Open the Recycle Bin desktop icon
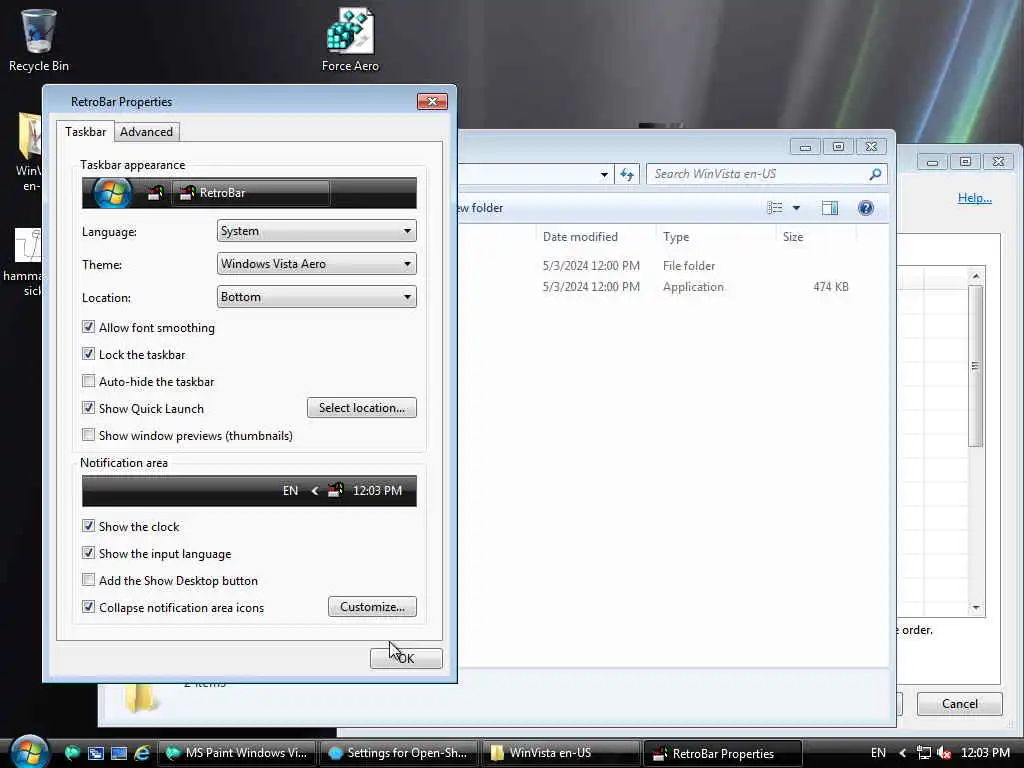The width and height of the screenshot is (1024, 768). coord(39,40)
